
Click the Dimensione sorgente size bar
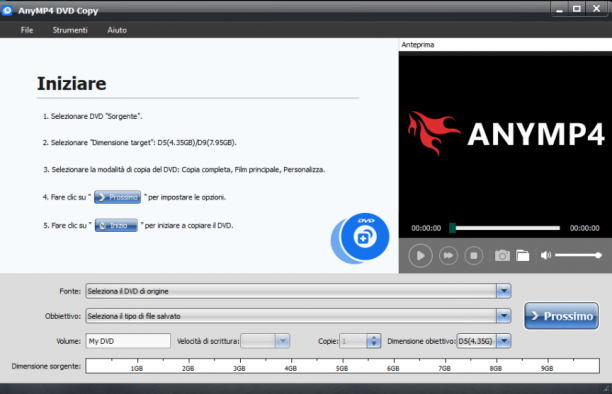pos(343,366)
